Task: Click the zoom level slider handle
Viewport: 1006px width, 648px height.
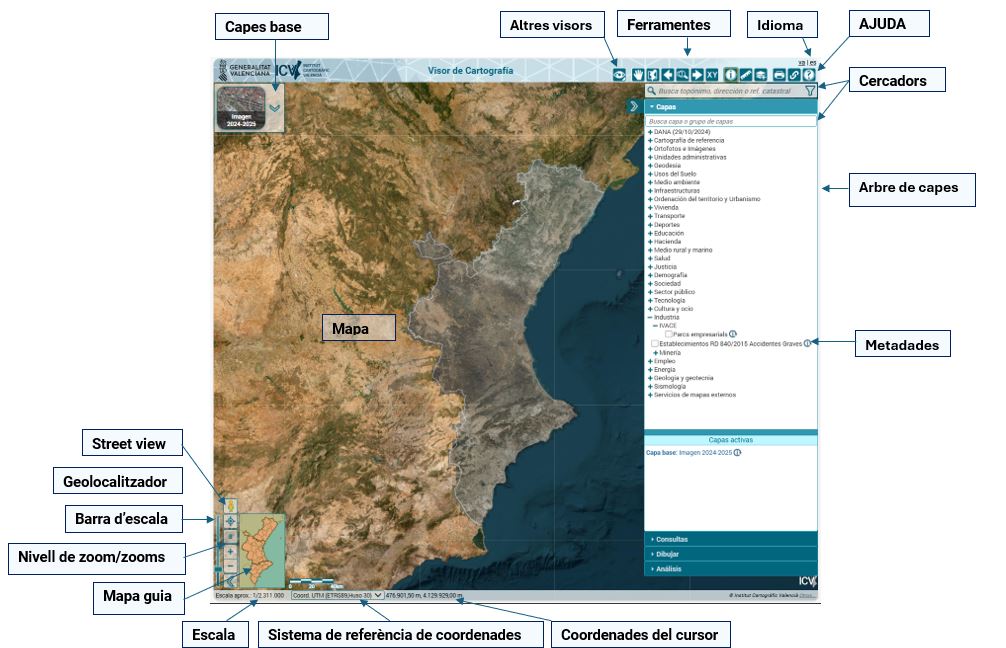Action: (x=218, y=568)
